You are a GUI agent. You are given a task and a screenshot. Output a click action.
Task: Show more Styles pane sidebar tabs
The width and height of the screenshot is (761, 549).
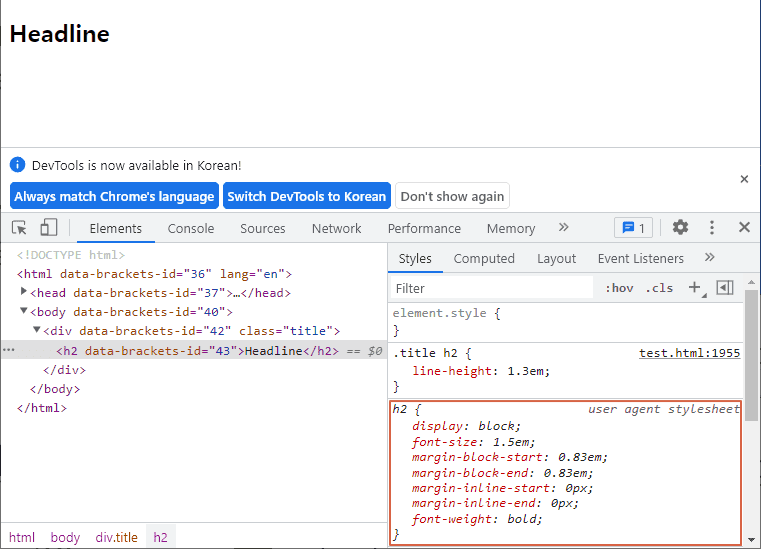[710, 257]
